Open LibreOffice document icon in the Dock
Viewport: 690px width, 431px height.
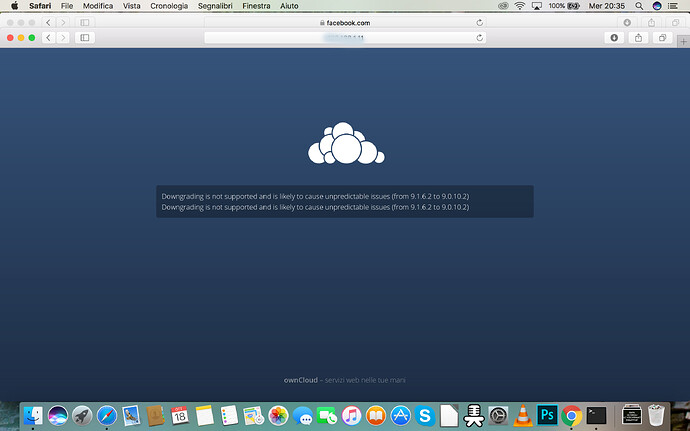(x=449, y=415)
